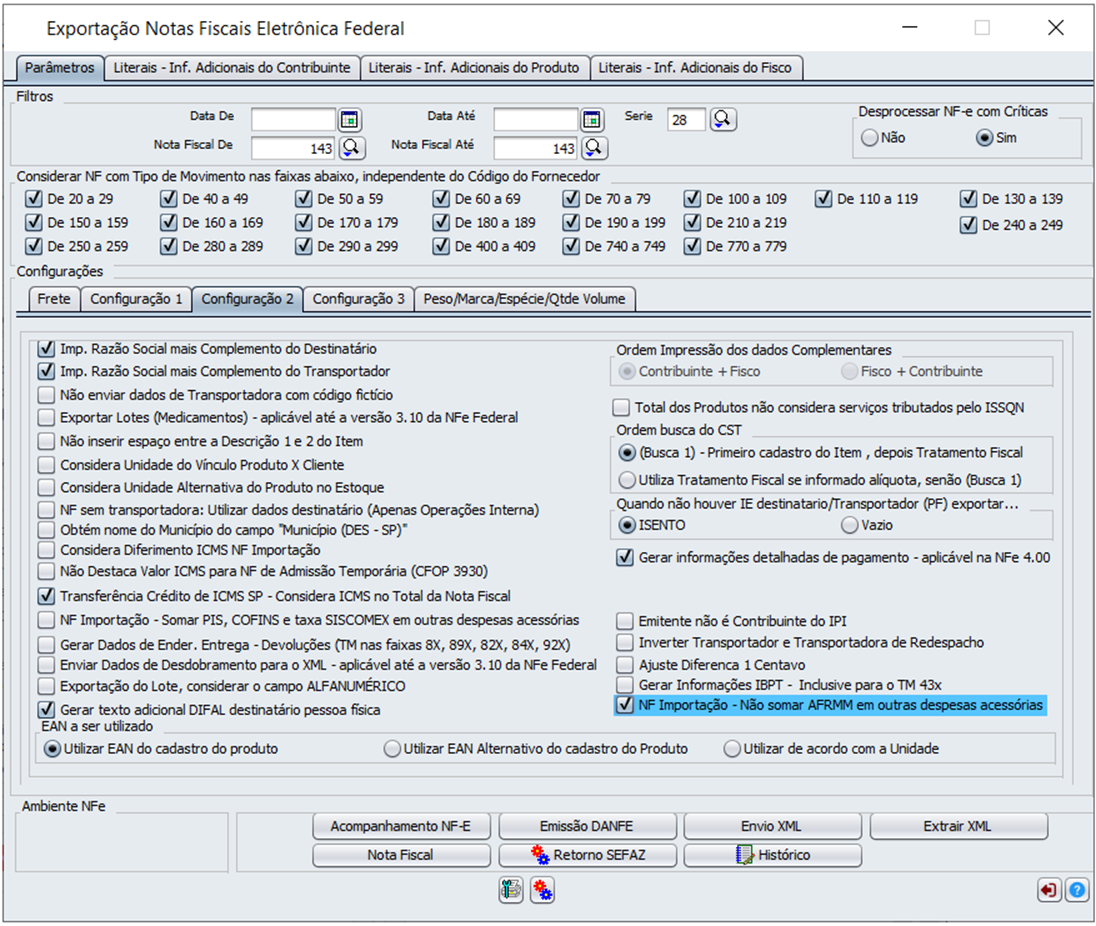1096x926 pixels.
Task: Click the Nota Fiscal De field
Action: point(294,147)
